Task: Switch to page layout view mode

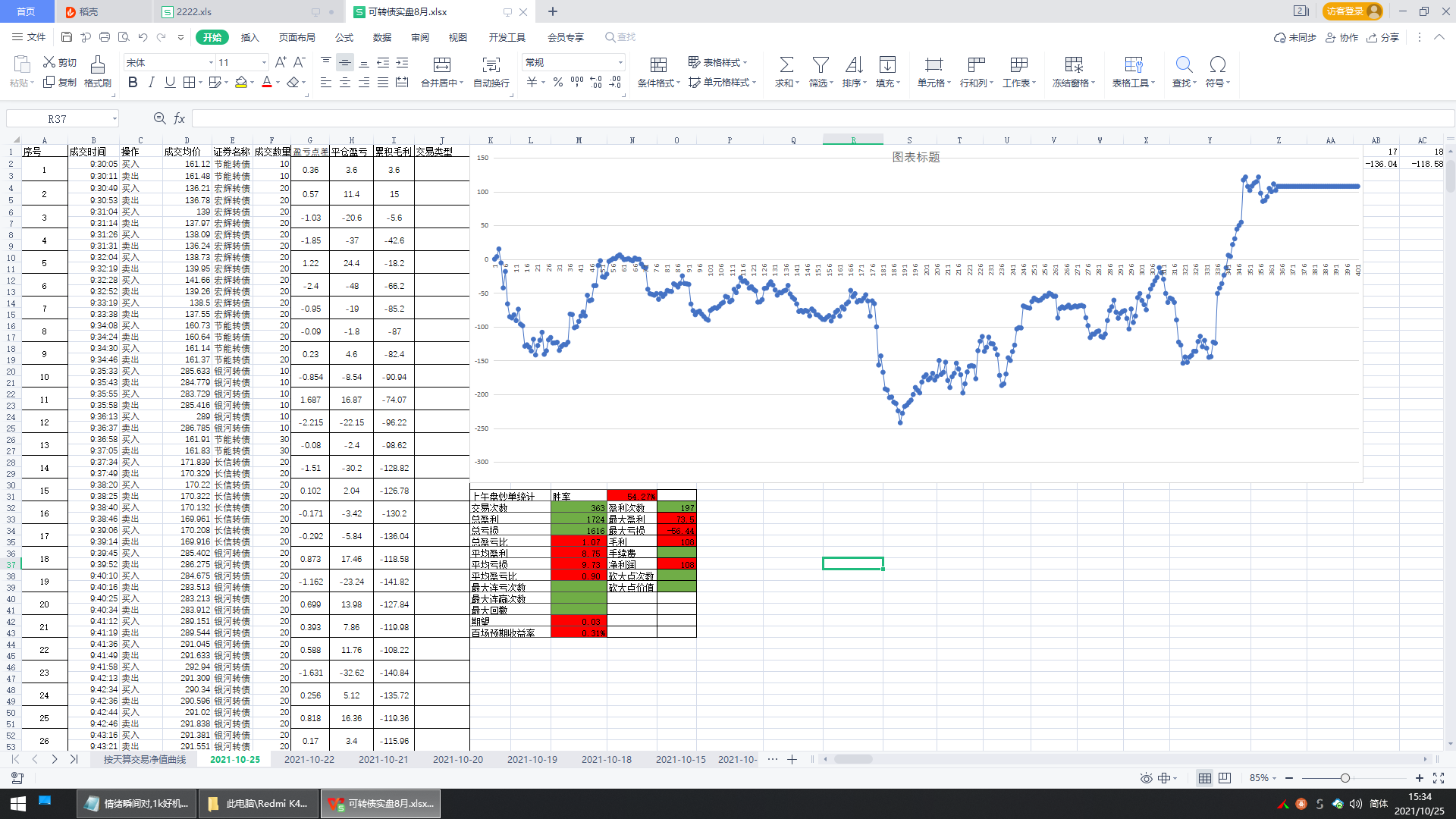Action: pos(1225,778)
